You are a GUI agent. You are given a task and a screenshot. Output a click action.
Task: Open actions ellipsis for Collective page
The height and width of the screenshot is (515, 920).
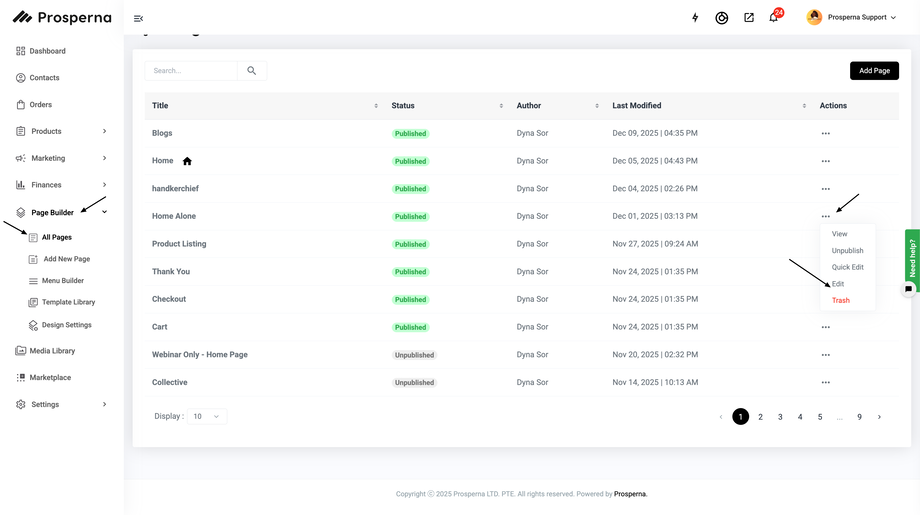coord(825,382)
